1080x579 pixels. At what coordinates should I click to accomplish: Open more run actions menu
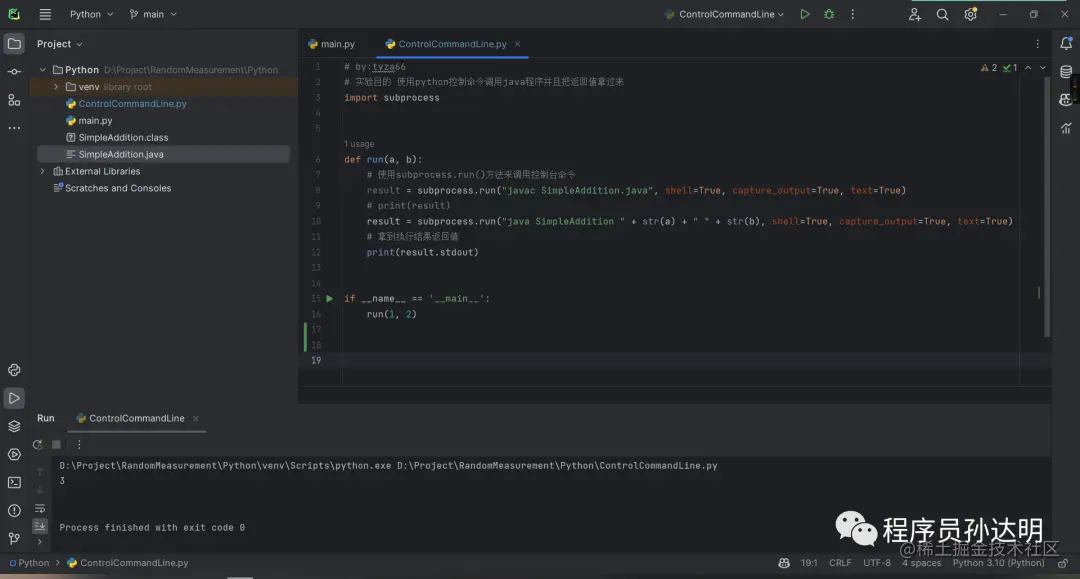coord(853,14)
